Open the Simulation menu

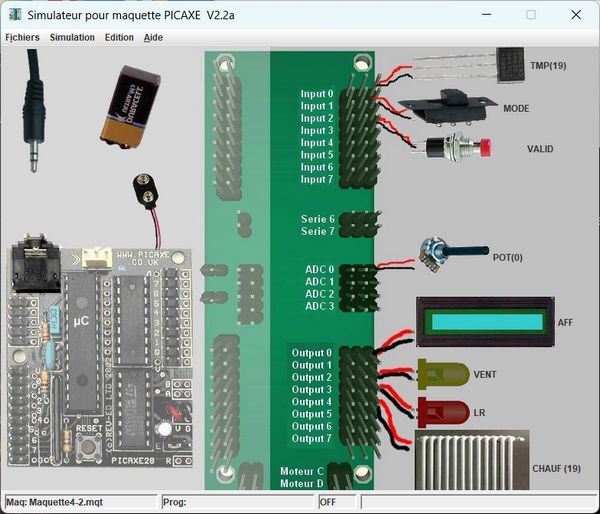point(72,37)
